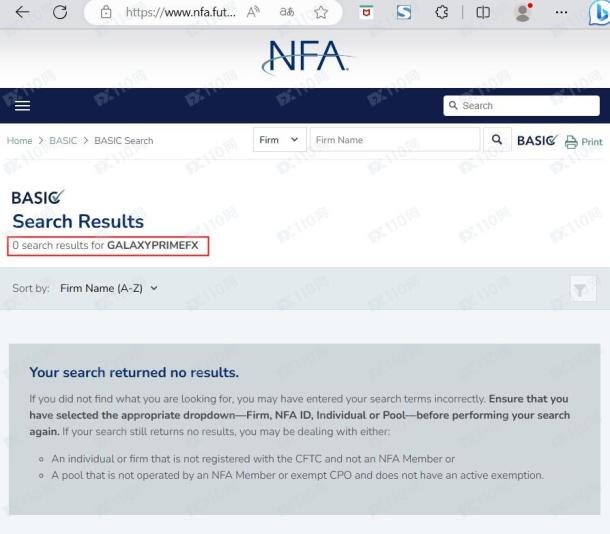Screen dimensions: 610x534
Task: Reload the page with the refresh icon
Action: tap(60, 12)
